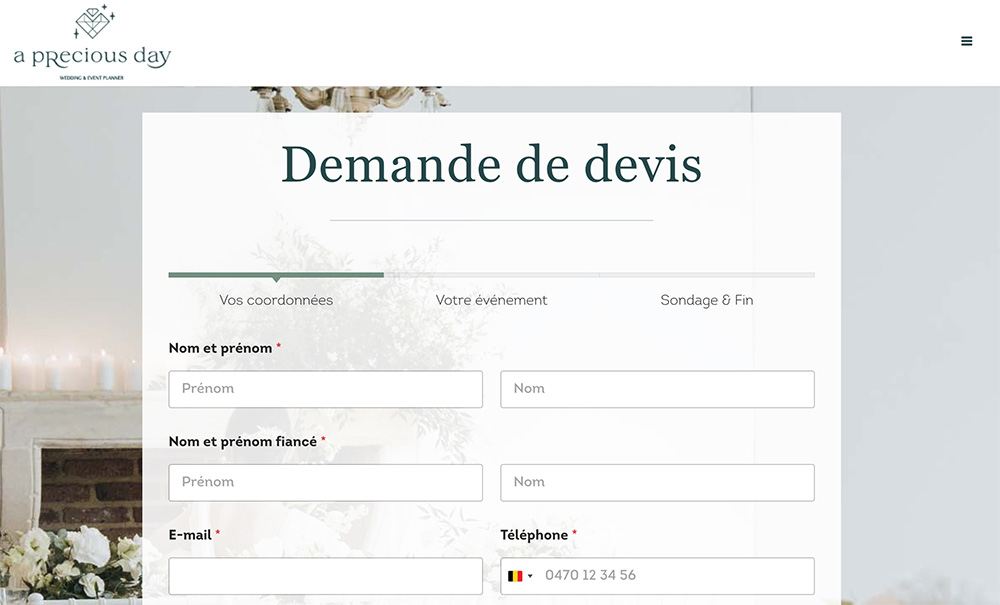This screenshot has height=605, width=1000.
Task: Click the last segment of the progress bar
Action: 707,274
